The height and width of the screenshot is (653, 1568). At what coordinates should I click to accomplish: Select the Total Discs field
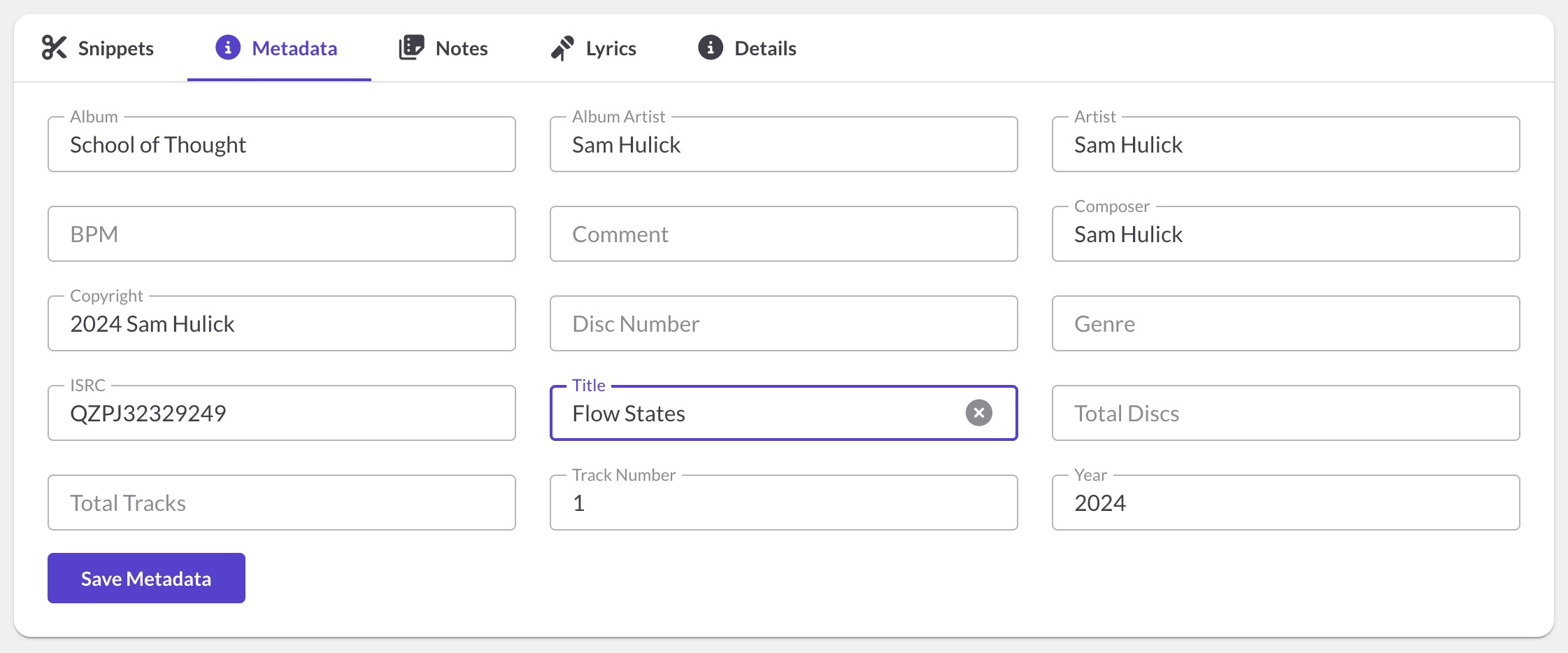(x=1285, y=414)
